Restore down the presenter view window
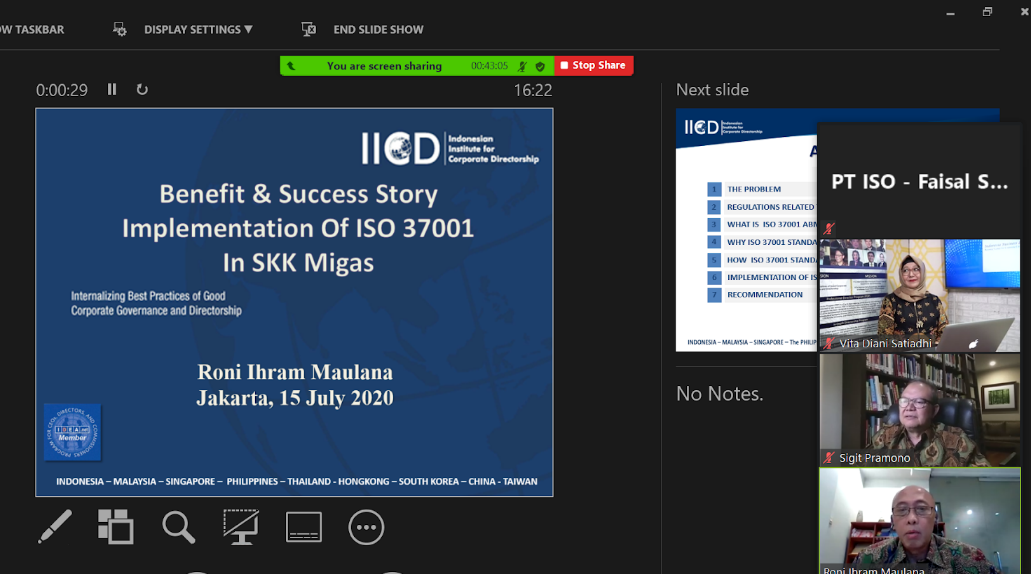 click(987, 12)
